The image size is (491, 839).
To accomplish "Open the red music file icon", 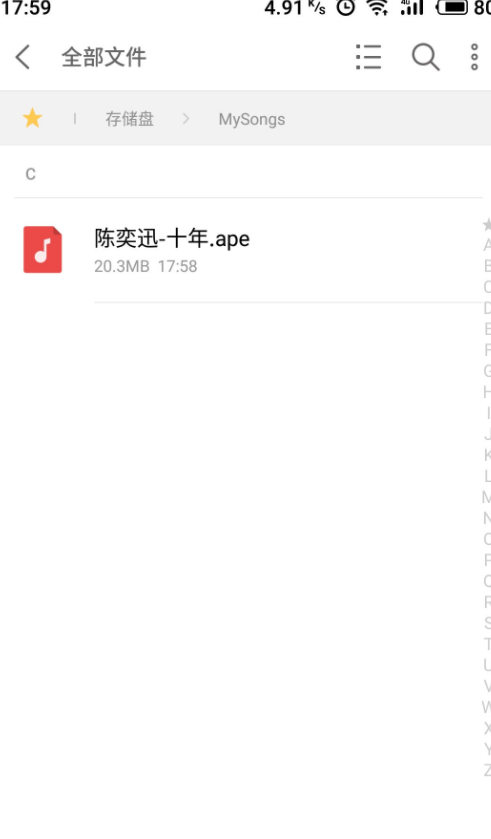I will [42, 249].
